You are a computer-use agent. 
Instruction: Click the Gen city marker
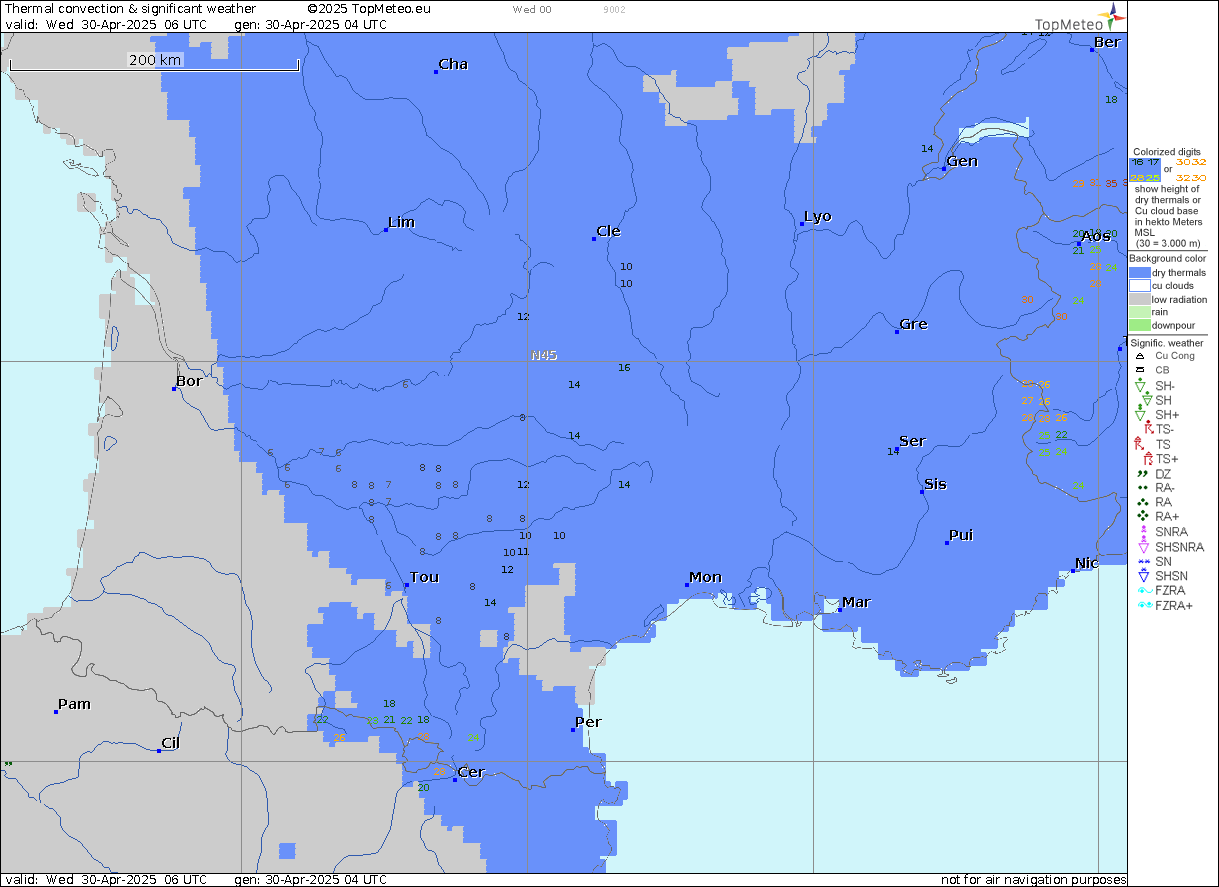click(944, 169)
